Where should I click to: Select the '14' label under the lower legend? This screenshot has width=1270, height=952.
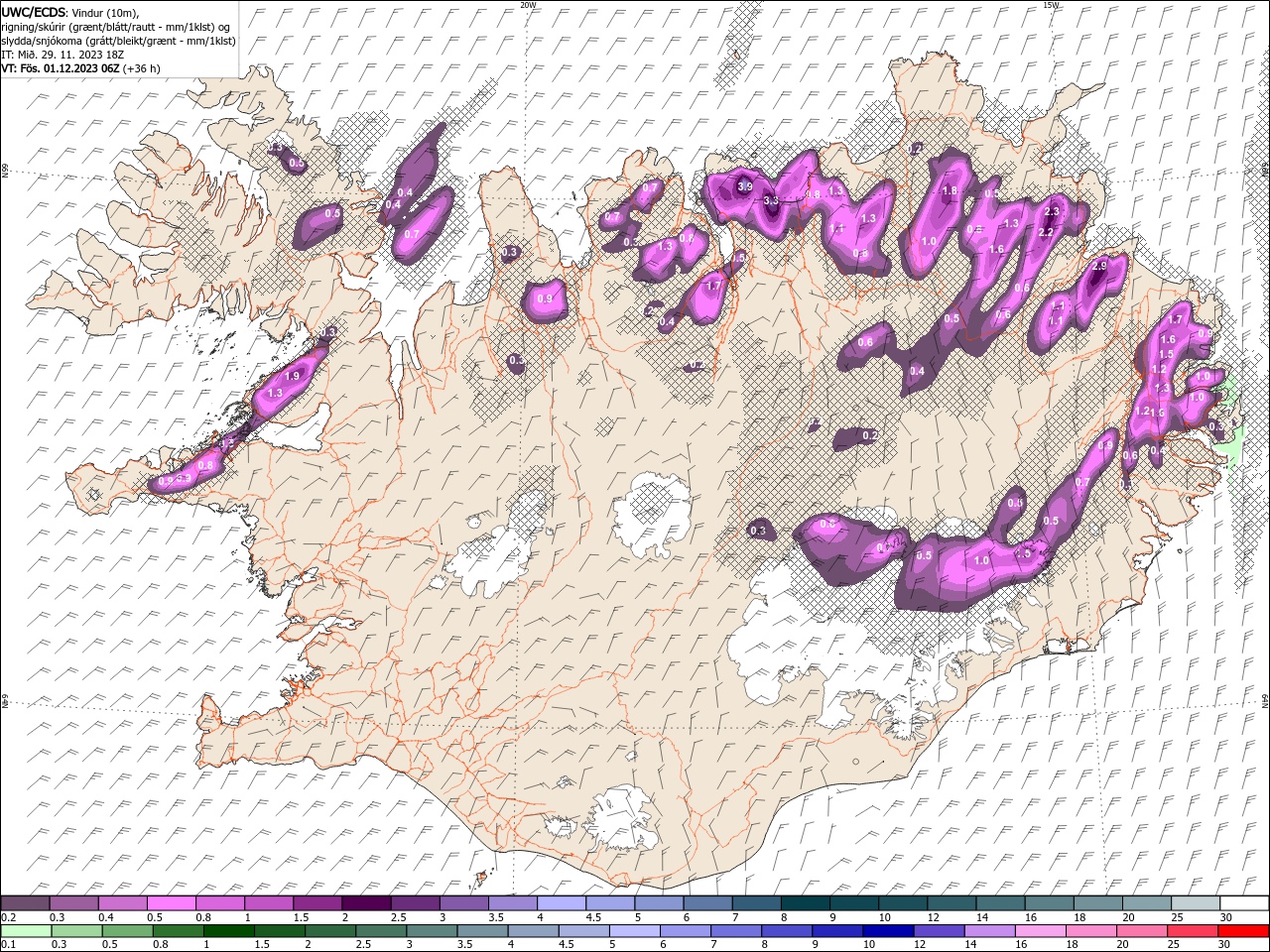coord(971,945)
